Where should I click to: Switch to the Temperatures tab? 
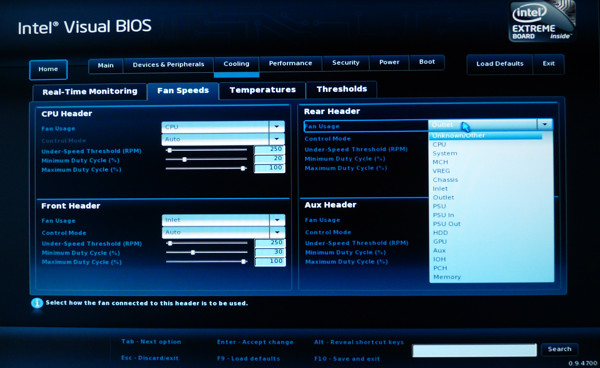262,90
